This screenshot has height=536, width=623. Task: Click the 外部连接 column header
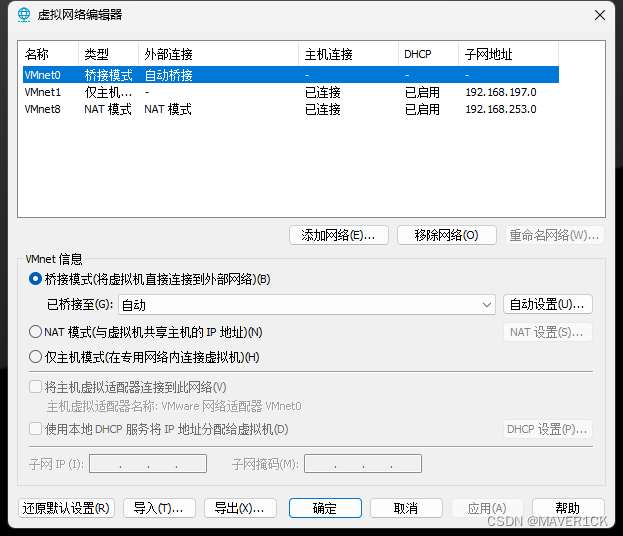pos(219,54)
